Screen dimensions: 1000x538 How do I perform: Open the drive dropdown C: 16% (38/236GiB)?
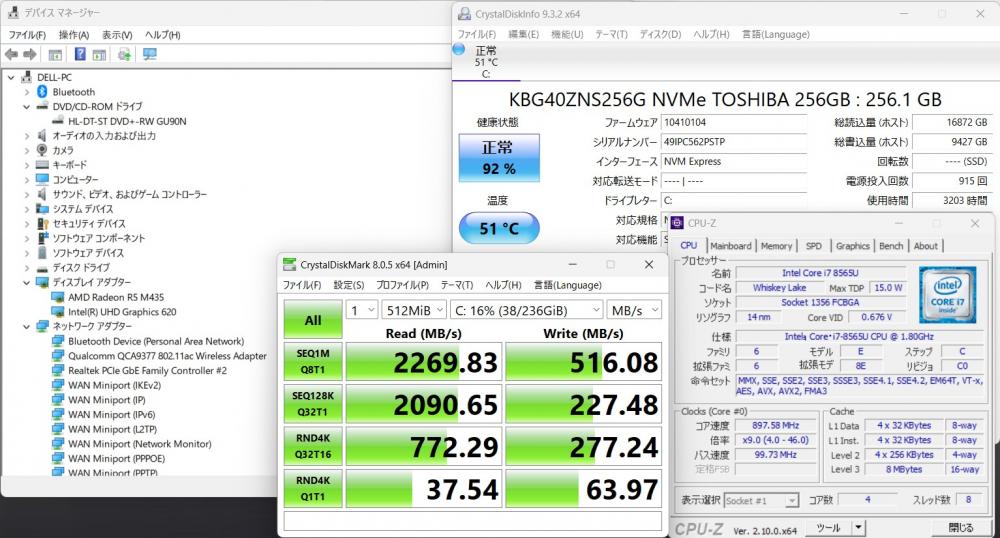pyautogui.click(x=526, y=310)
